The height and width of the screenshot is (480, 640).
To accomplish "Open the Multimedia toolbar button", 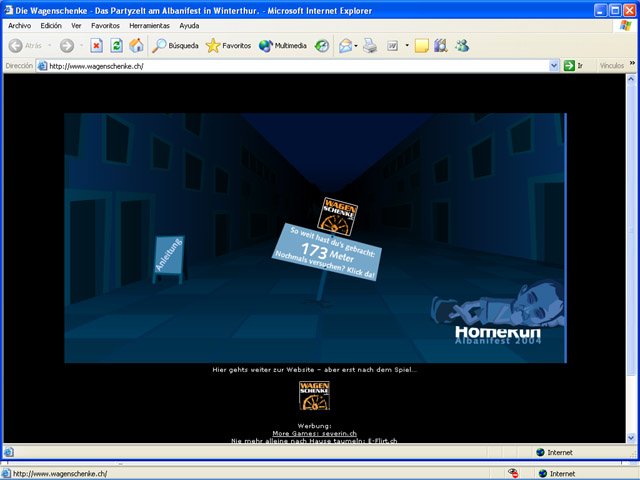I will (282, 45).
